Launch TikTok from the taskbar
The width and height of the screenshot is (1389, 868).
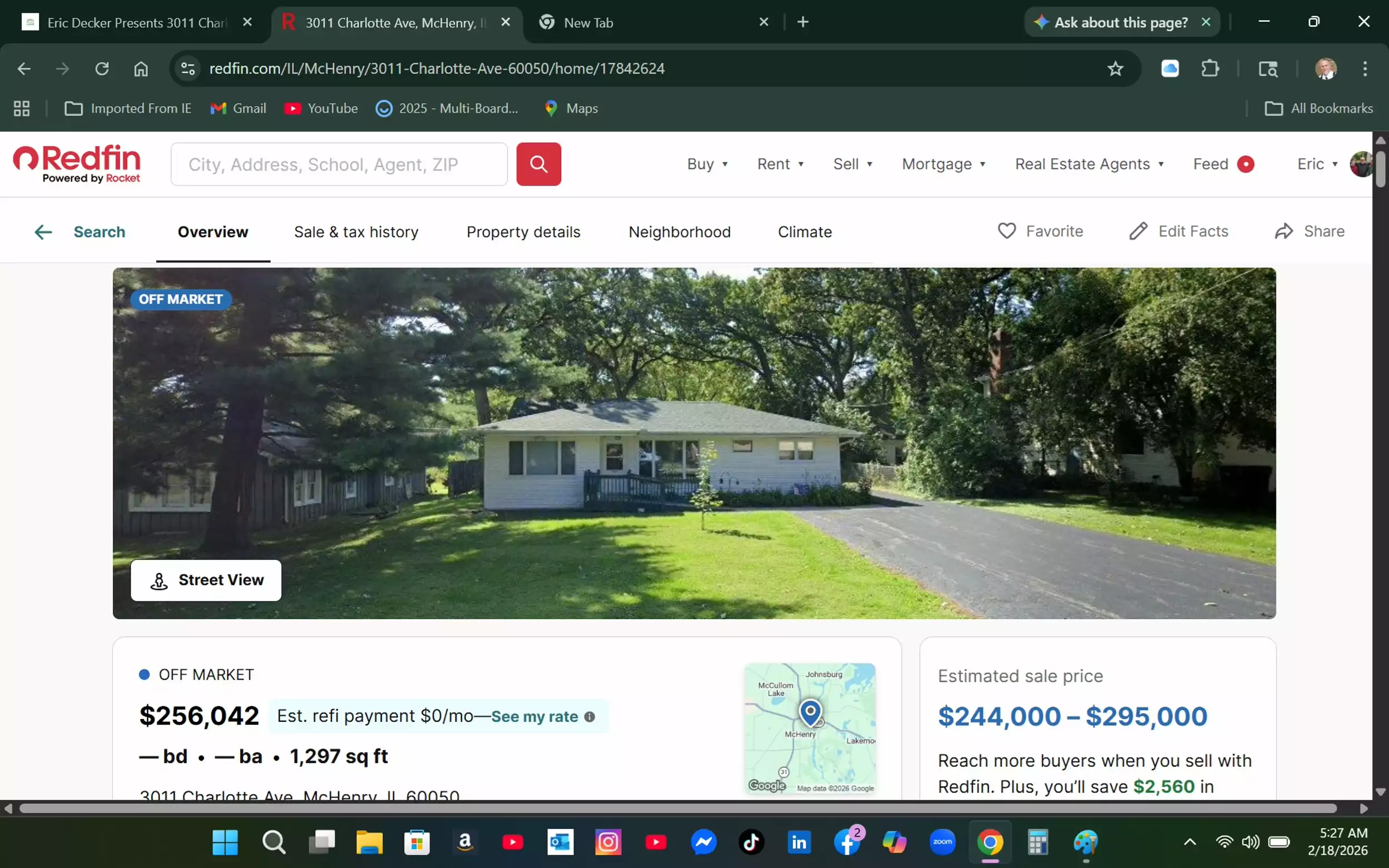pyautogui.click(x=751, y=842)
